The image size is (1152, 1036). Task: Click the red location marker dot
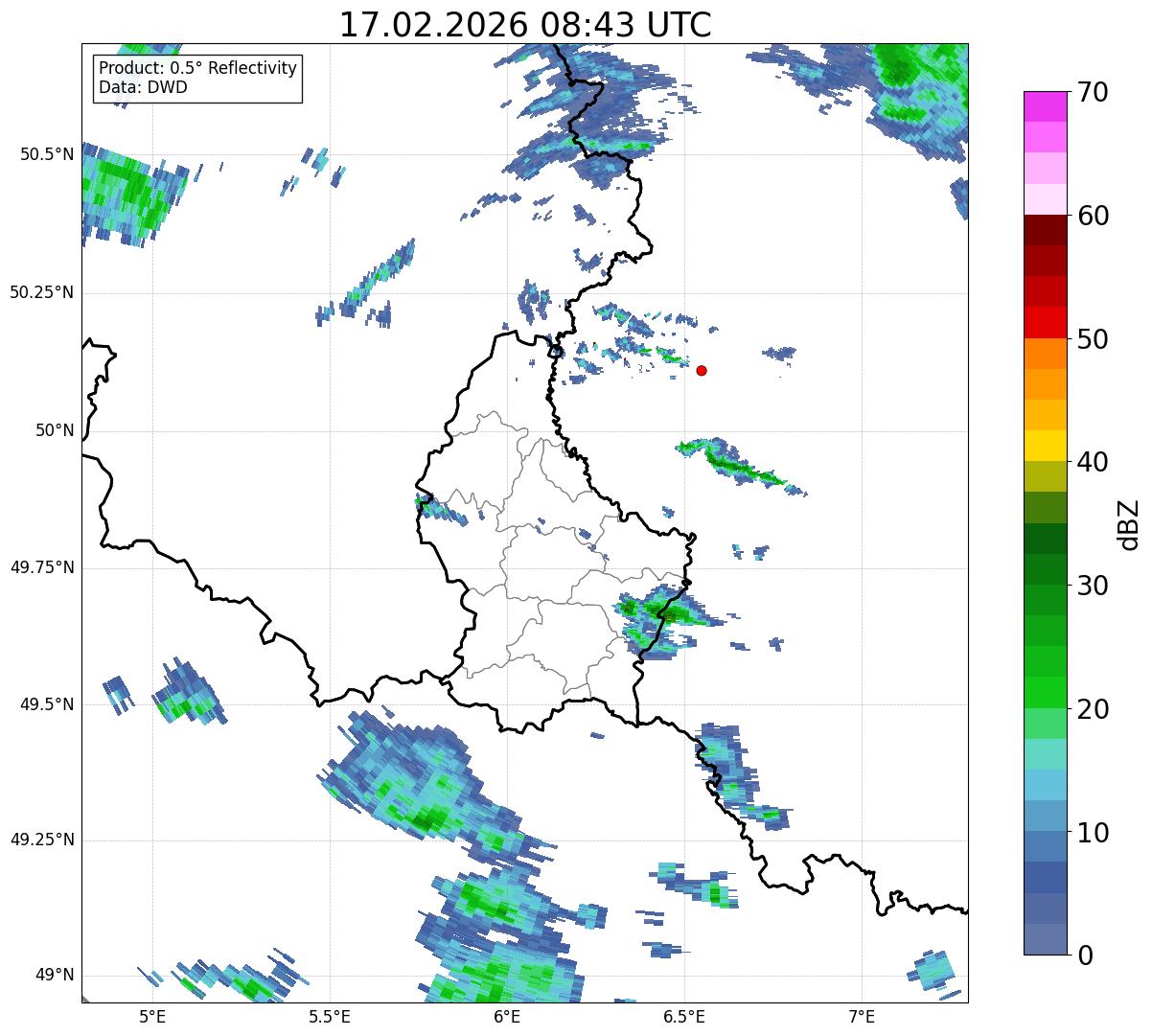click(702, 370)
